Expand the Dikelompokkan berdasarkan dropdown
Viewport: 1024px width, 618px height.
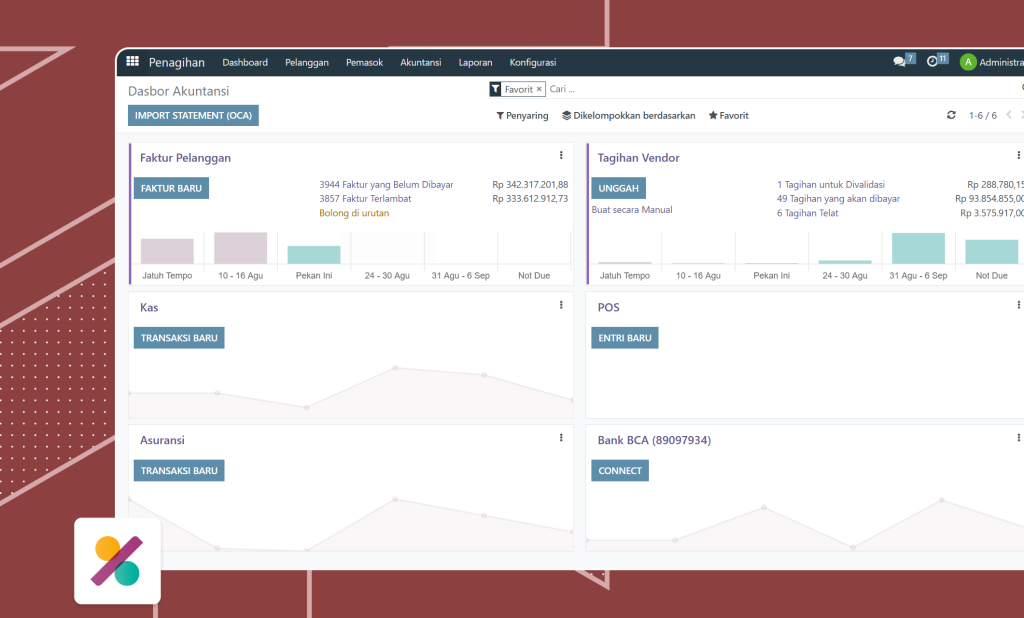click(628, 116)
